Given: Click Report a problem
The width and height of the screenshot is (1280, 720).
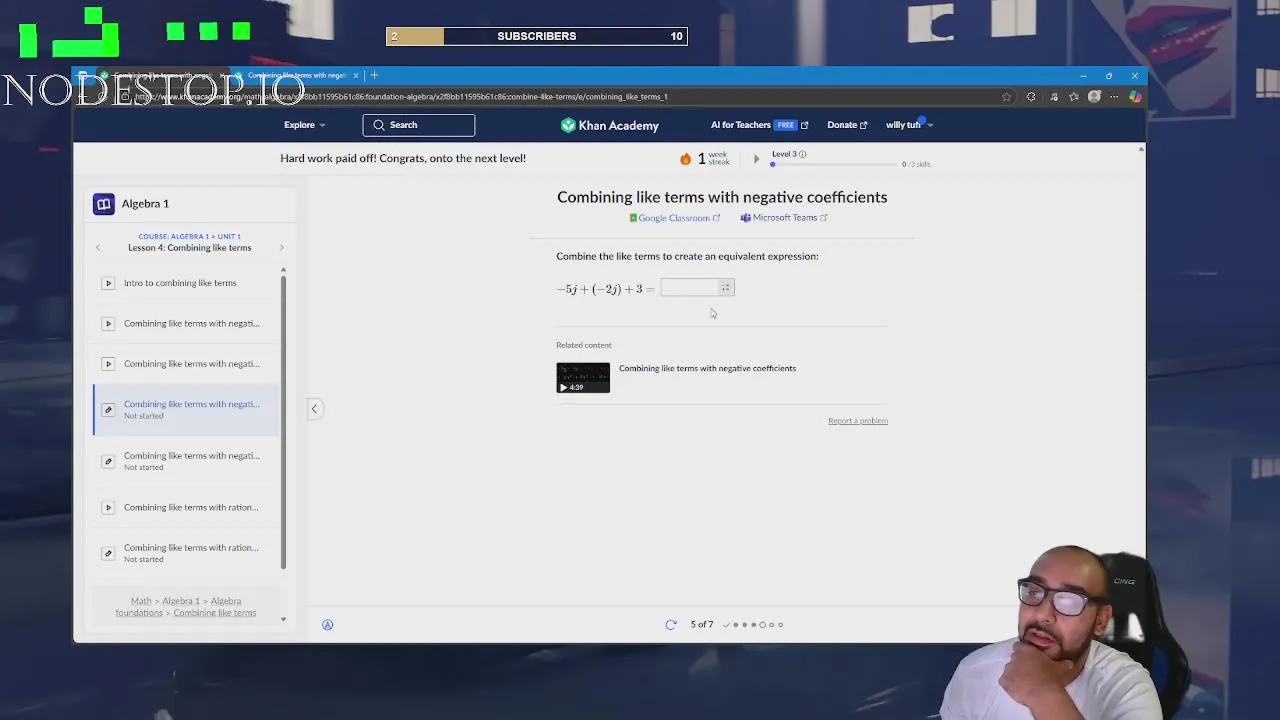Looking at the screenshot, I should tap(858, 421).
